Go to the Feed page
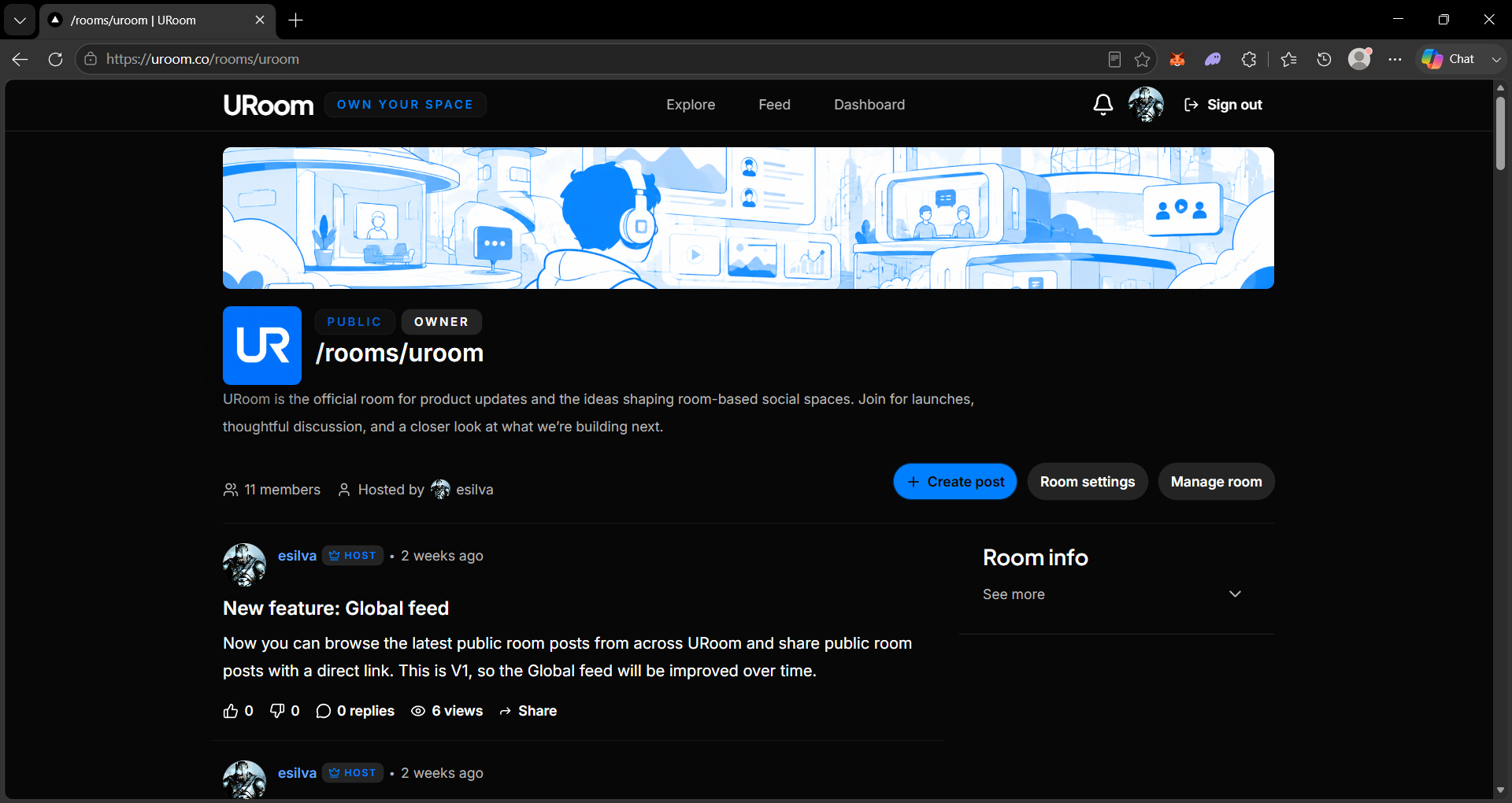This screenshot has height=803, width=1512. point(774,105)
